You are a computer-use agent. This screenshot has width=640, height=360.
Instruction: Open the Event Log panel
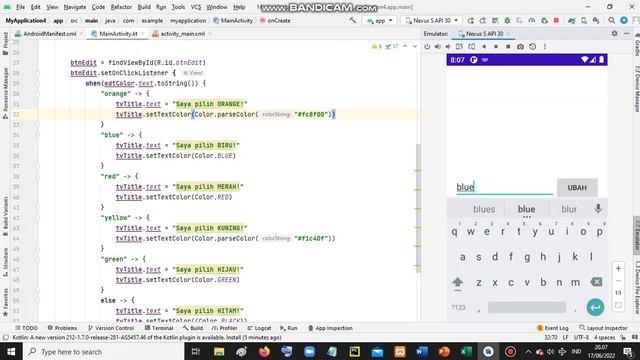pyautogui.click(x=553, y=328)
